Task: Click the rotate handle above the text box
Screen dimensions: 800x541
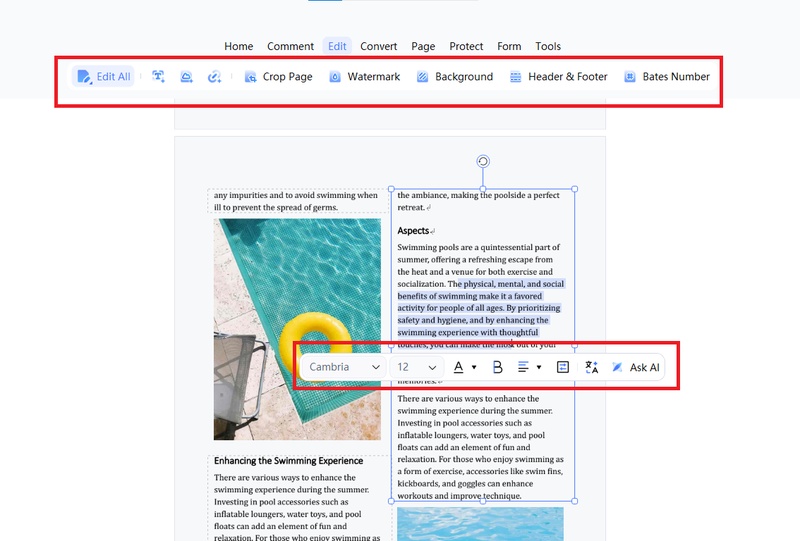Action: point(483,161)
